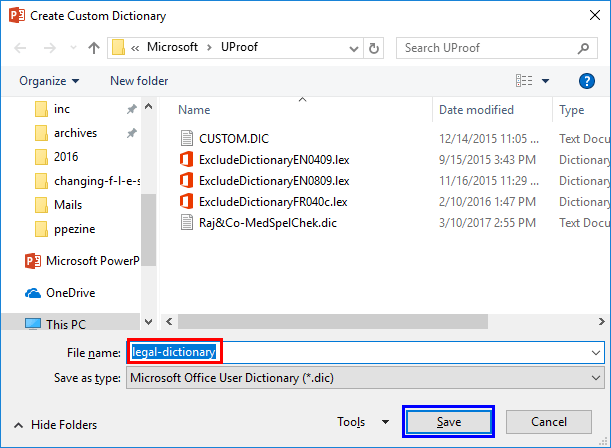611x448 pixels.
Task: Open the Organize menu
Action: (49, 81)
